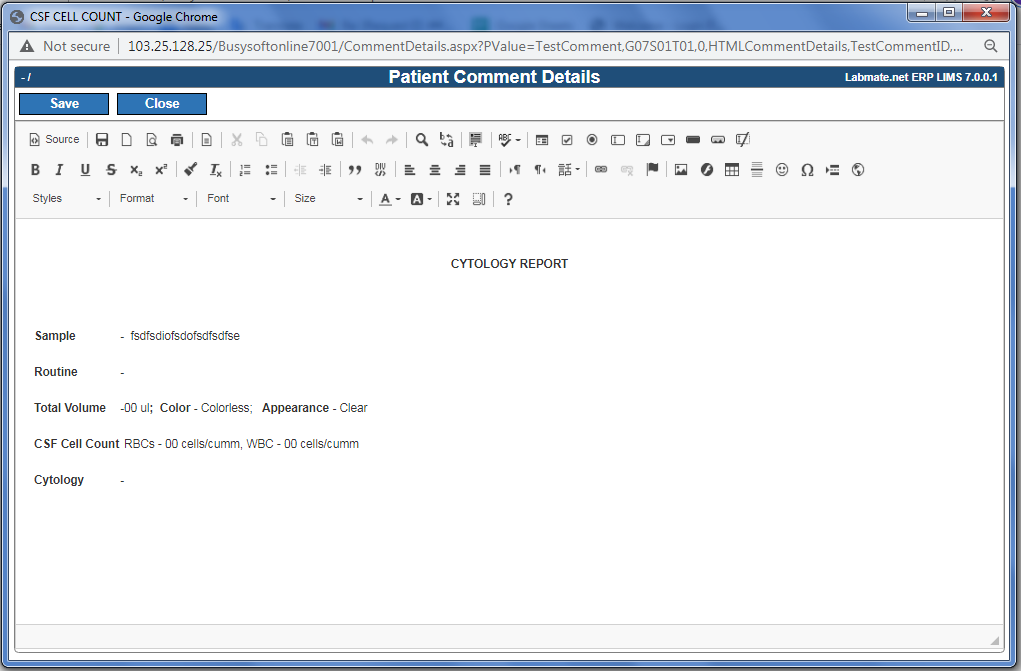This screenshot has width=1021, height=671.
Task: Insert a Selection Field
Action: pyautogui.click(x=668, y=139)
